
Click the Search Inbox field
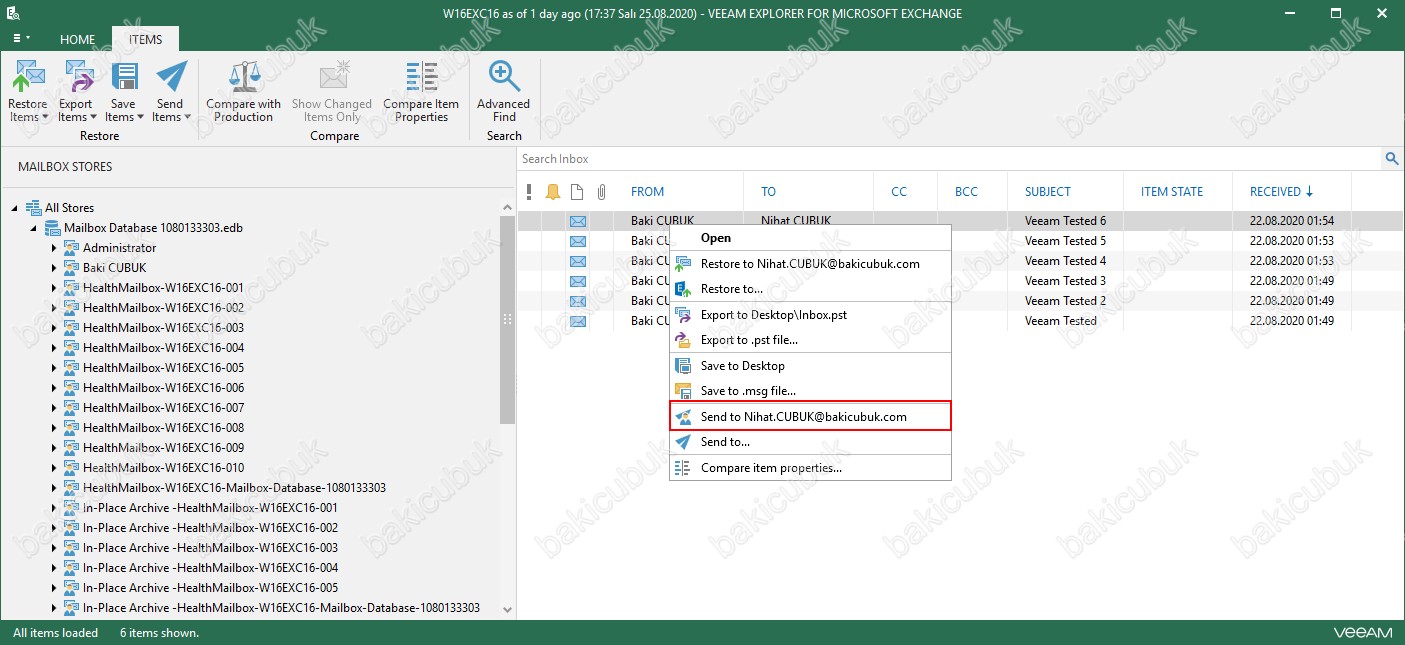tap(950, 159)
